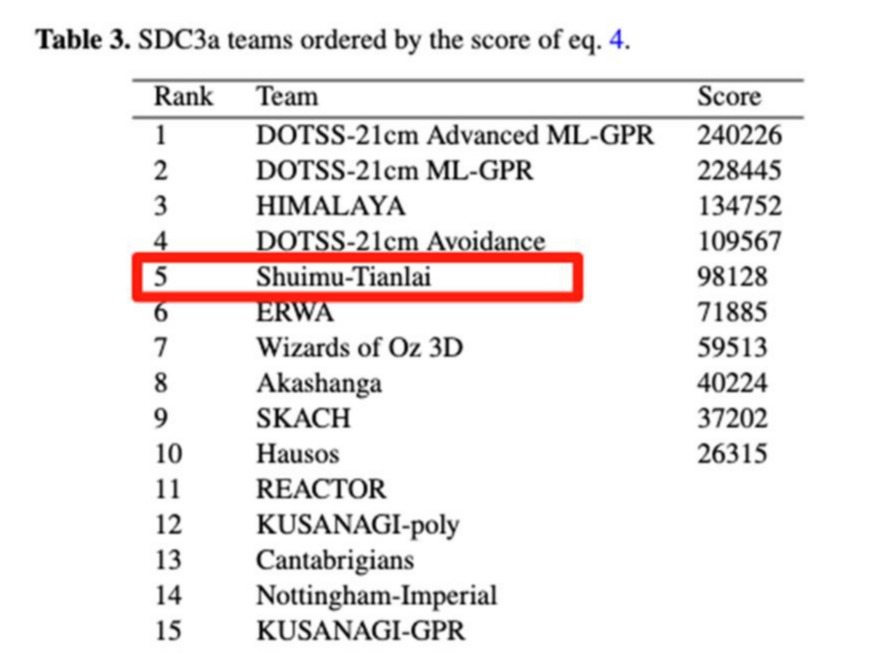The width and height of the screenshot is (871, 653).
Task: Click the Cantabrigians team name
Action: coord(335,560)
